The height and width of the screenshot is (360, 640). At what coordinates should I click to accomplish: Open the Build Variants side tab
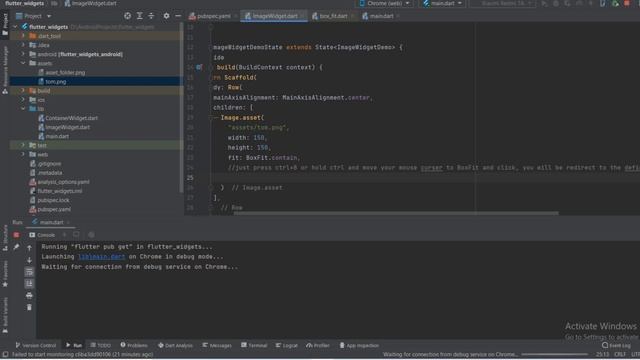point(5,315)
